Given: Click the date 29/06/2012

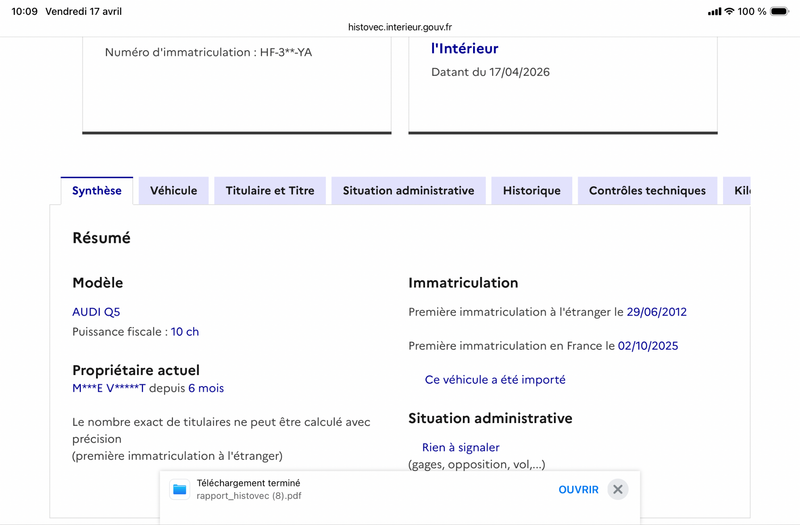Looking at the screenshot, I should (657, 312).
